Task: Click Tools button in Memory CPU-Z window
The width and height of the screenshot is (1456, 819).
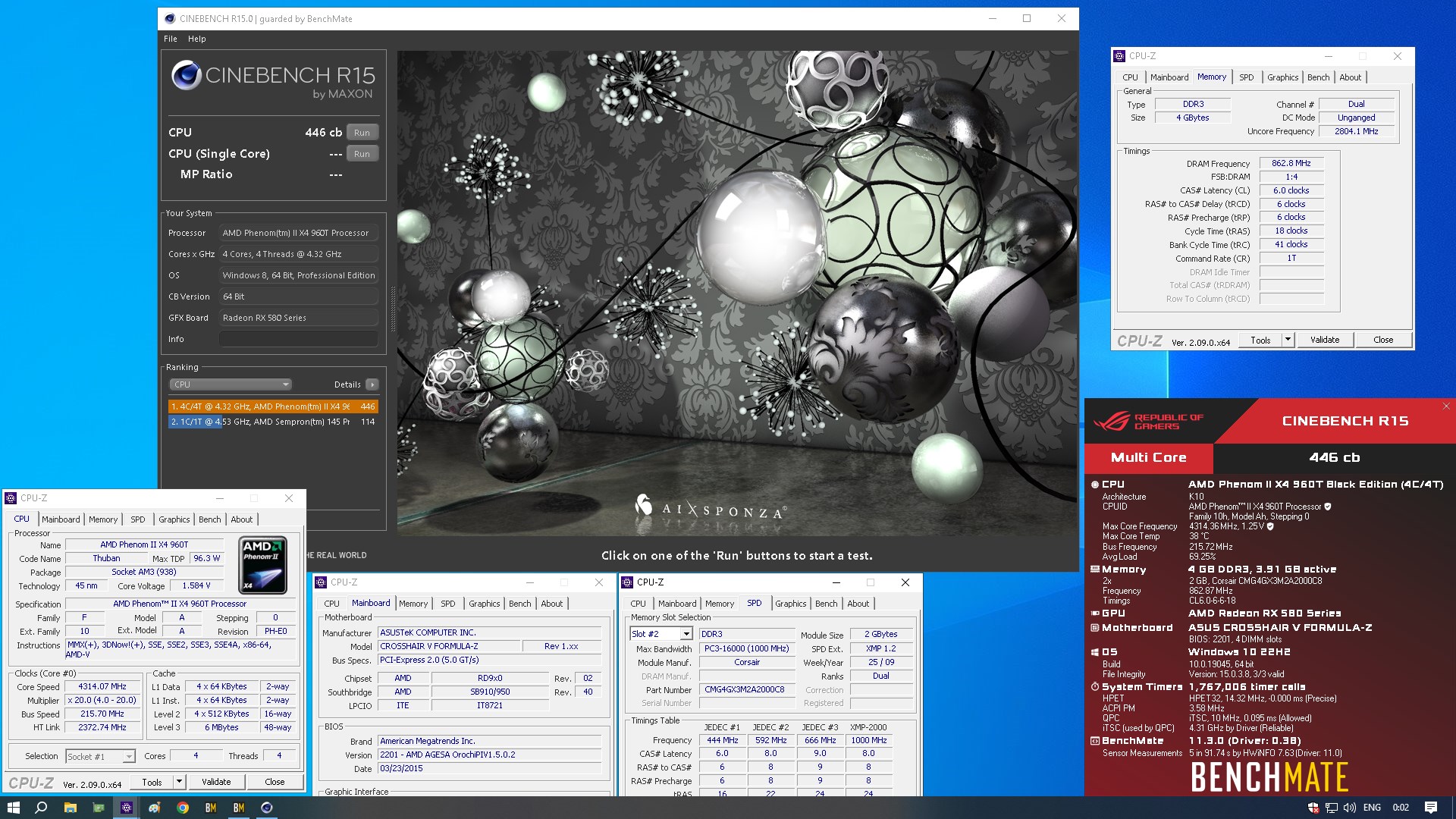Action: coord(1260,340)
